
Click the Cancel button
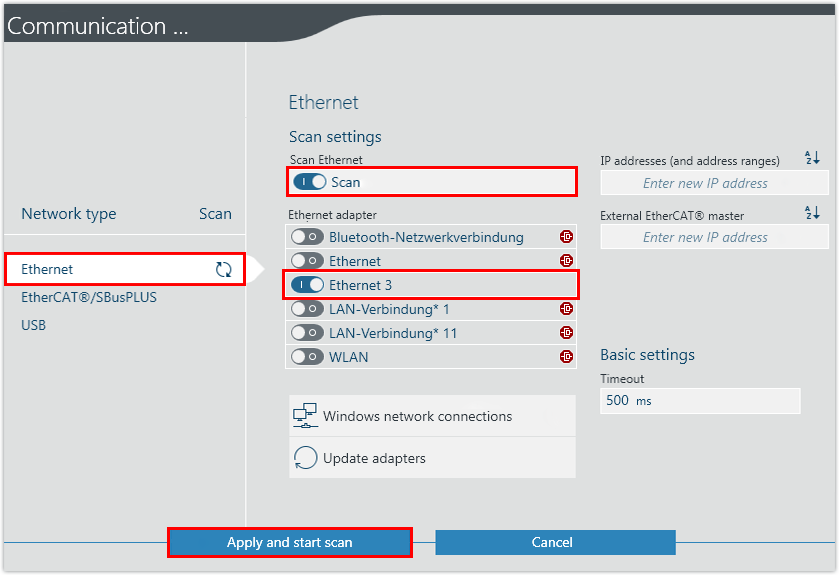[555, 542]
